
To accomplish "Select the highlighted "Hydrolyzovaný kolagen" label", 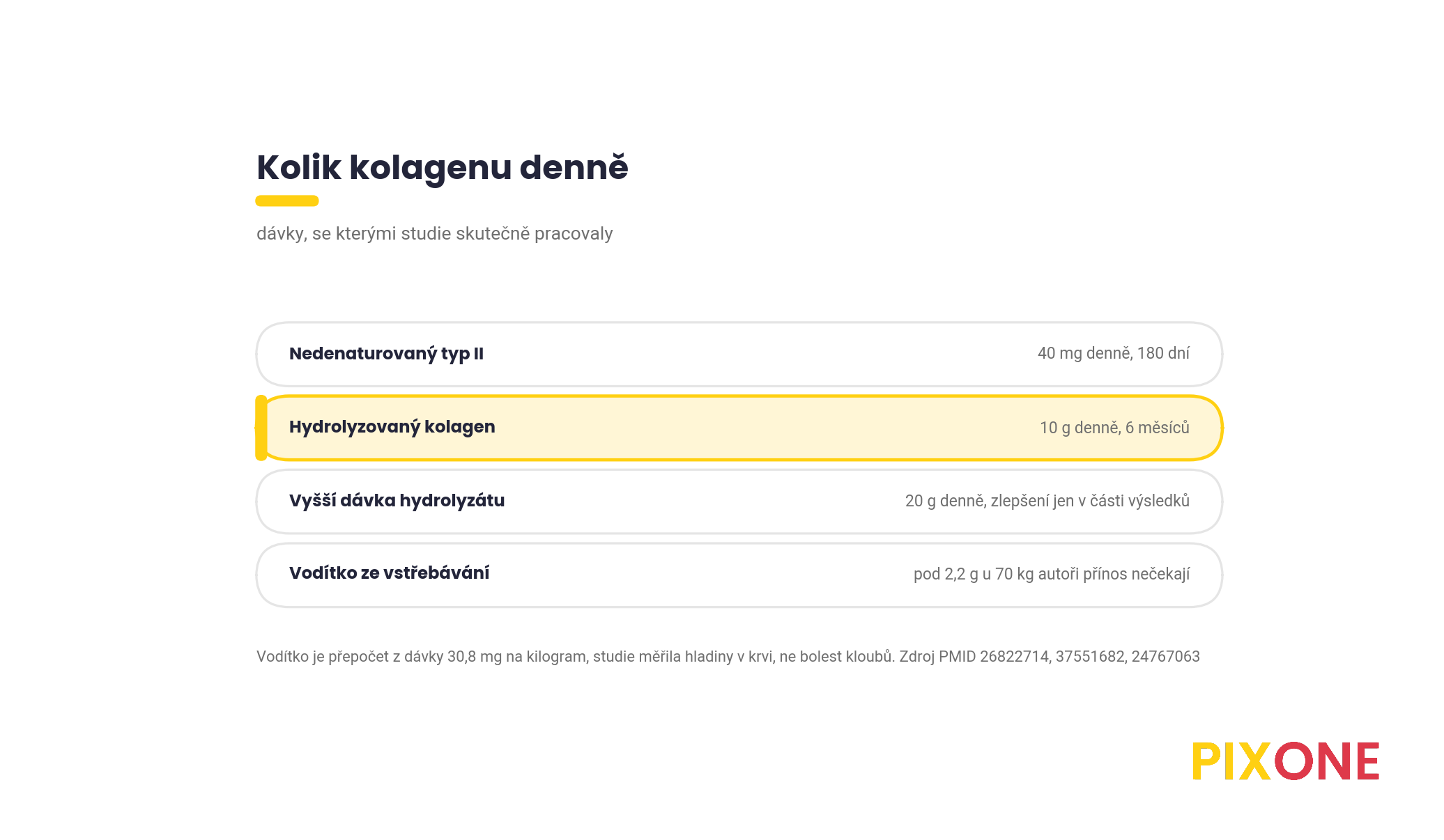I will (x=392, y=427).
